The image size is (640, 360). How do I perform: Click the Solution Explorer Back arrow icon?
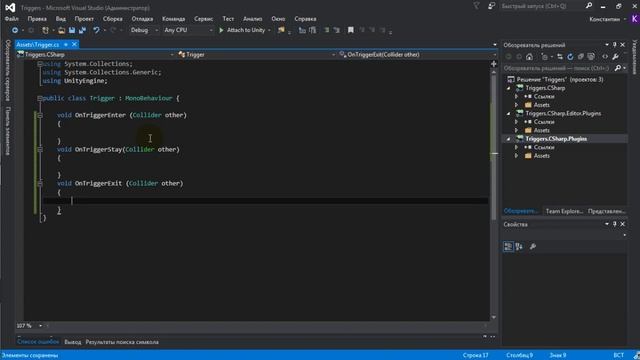(x=509, y=57)
